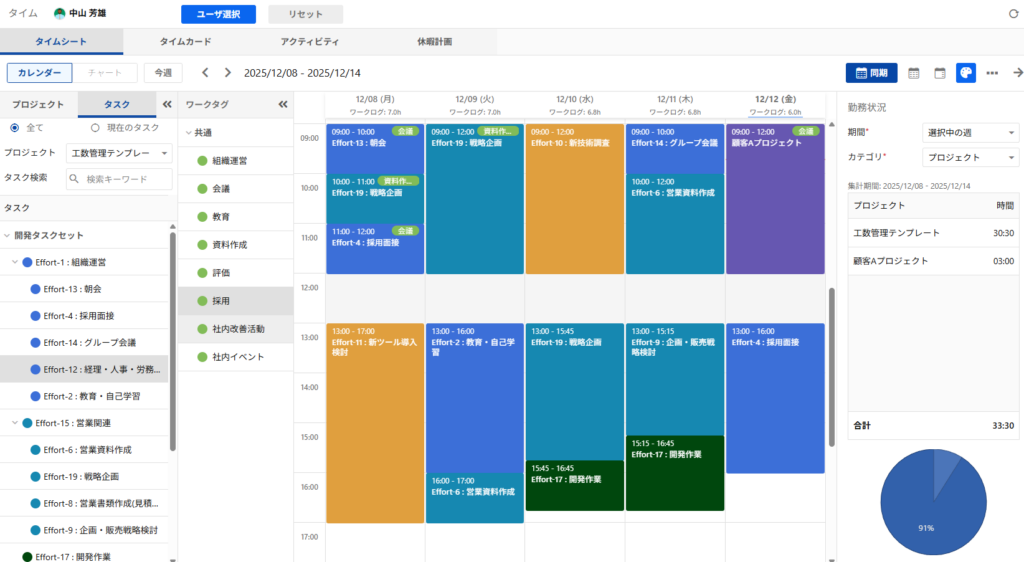The height and width of the screenshot is (562, 1024).
Task: Go to next week with right arrow
Action: (x=228, y=73)
